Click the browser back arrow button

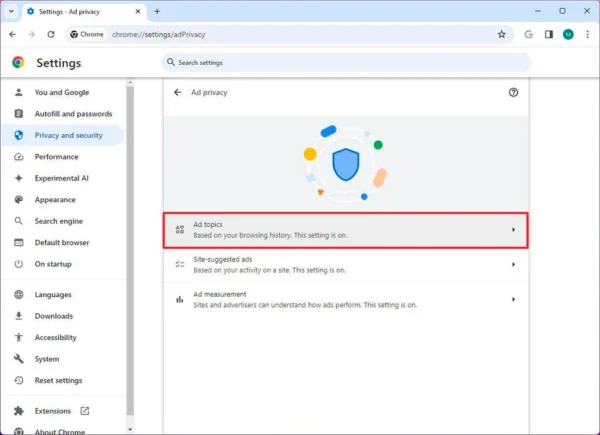(13, 34)
